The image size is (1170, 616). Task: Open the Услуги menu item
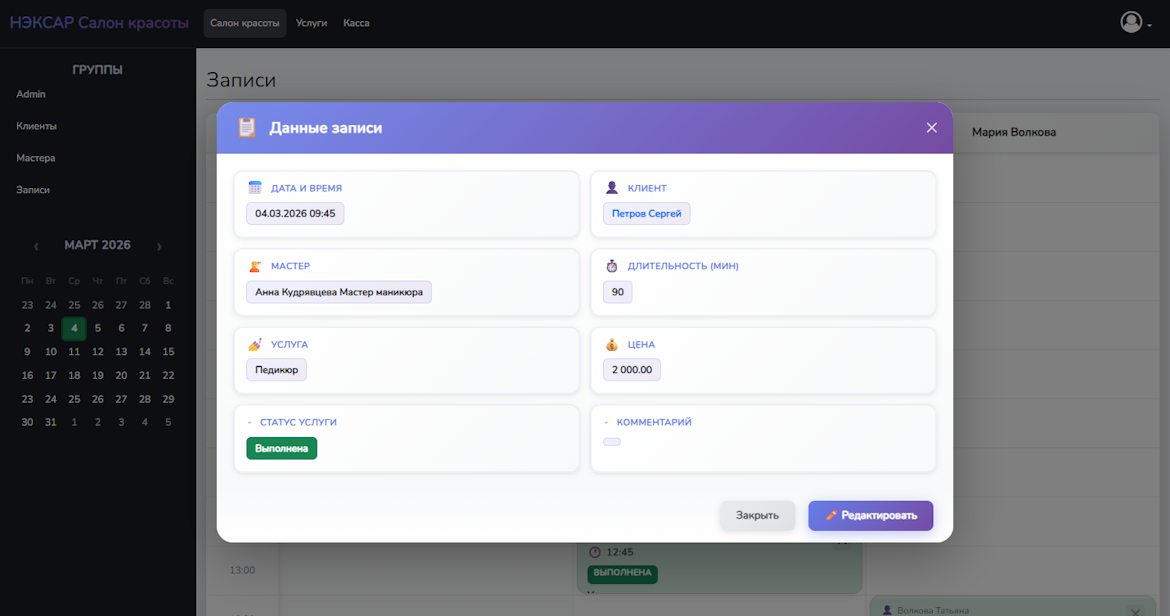coord(311,23)
